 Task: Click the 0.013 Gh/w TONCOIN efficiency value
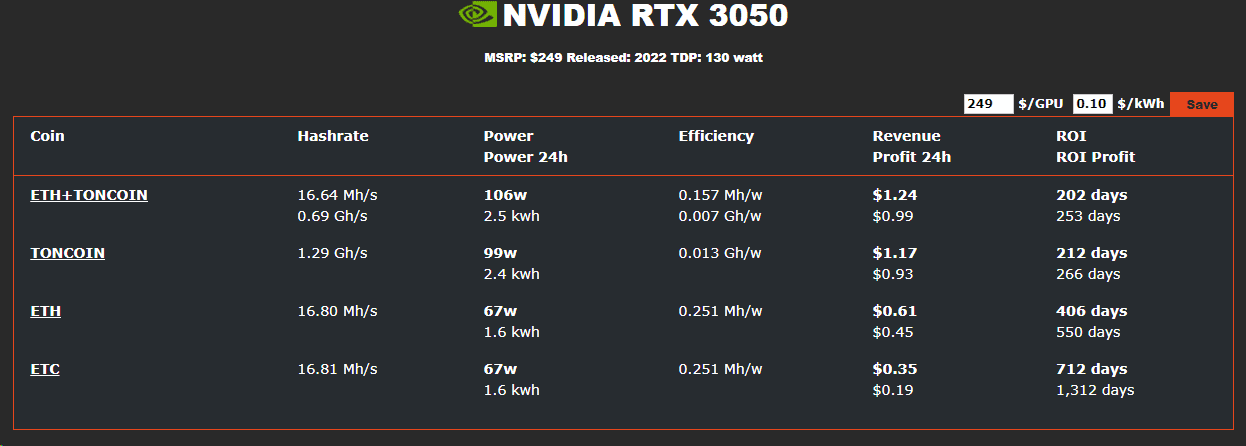click(720, 253)
